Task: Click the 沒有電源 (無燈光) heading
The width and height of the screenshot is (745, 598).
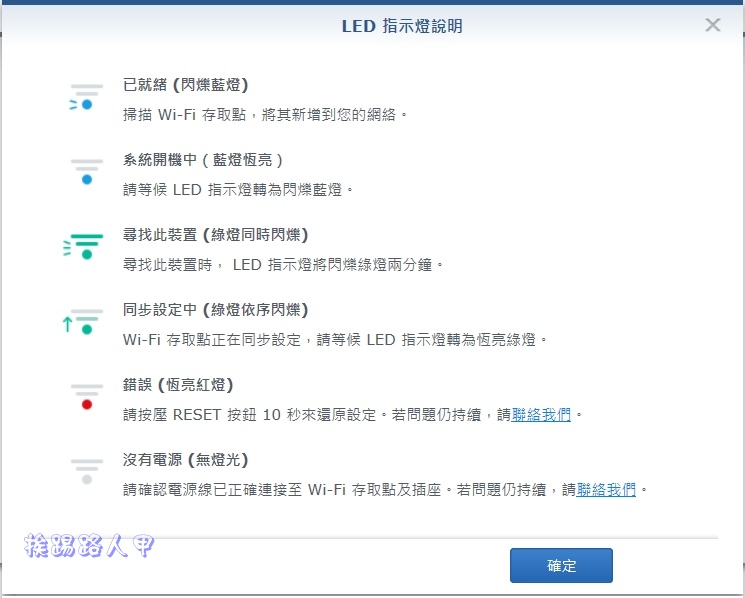Action: [x=185, y=459]
